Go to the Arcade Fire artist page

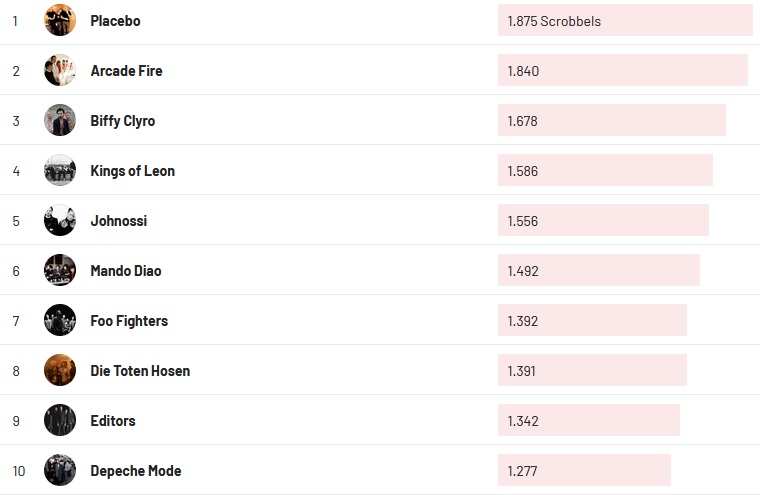(x=126, y=71)
